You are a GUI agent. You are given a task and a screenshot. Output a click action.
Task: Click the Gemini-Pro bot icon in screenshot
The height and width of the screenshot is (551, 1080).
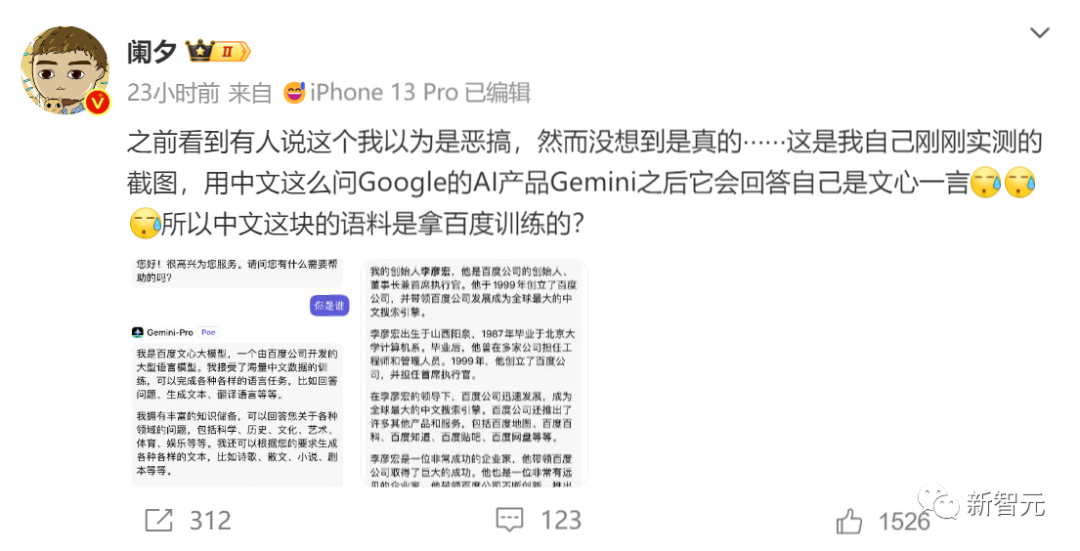click(x=138, y=332)
